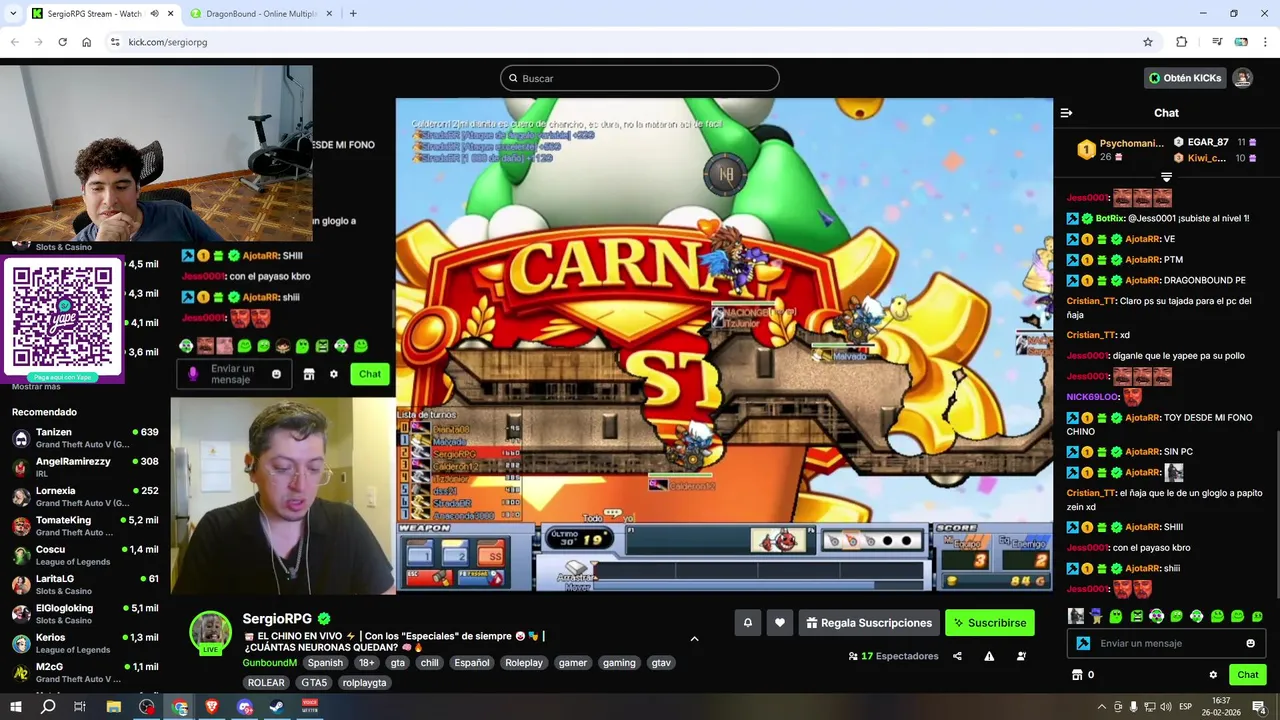1280x720 pixels.
Task: Open AngelRamirezzy recommended channel
Action: tap(85, 467)
